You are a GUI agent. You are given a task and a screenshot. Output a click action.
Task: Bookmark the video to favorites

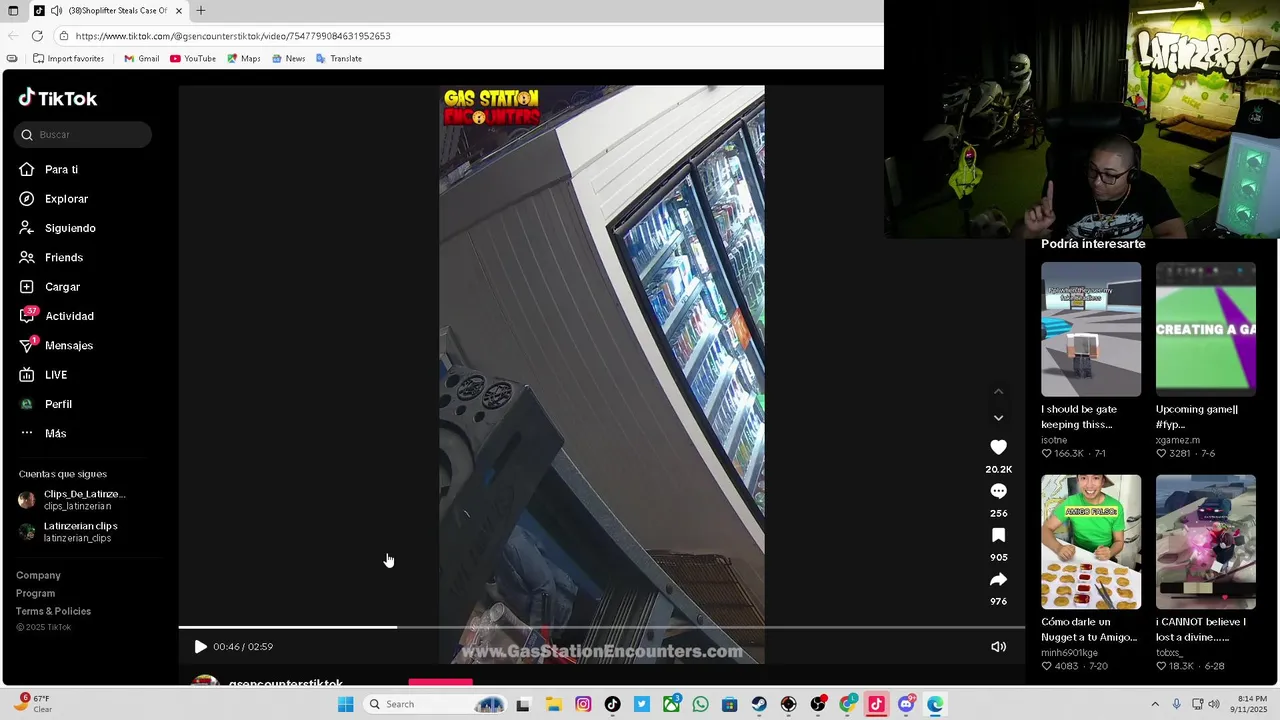click(x=998, y=535)
